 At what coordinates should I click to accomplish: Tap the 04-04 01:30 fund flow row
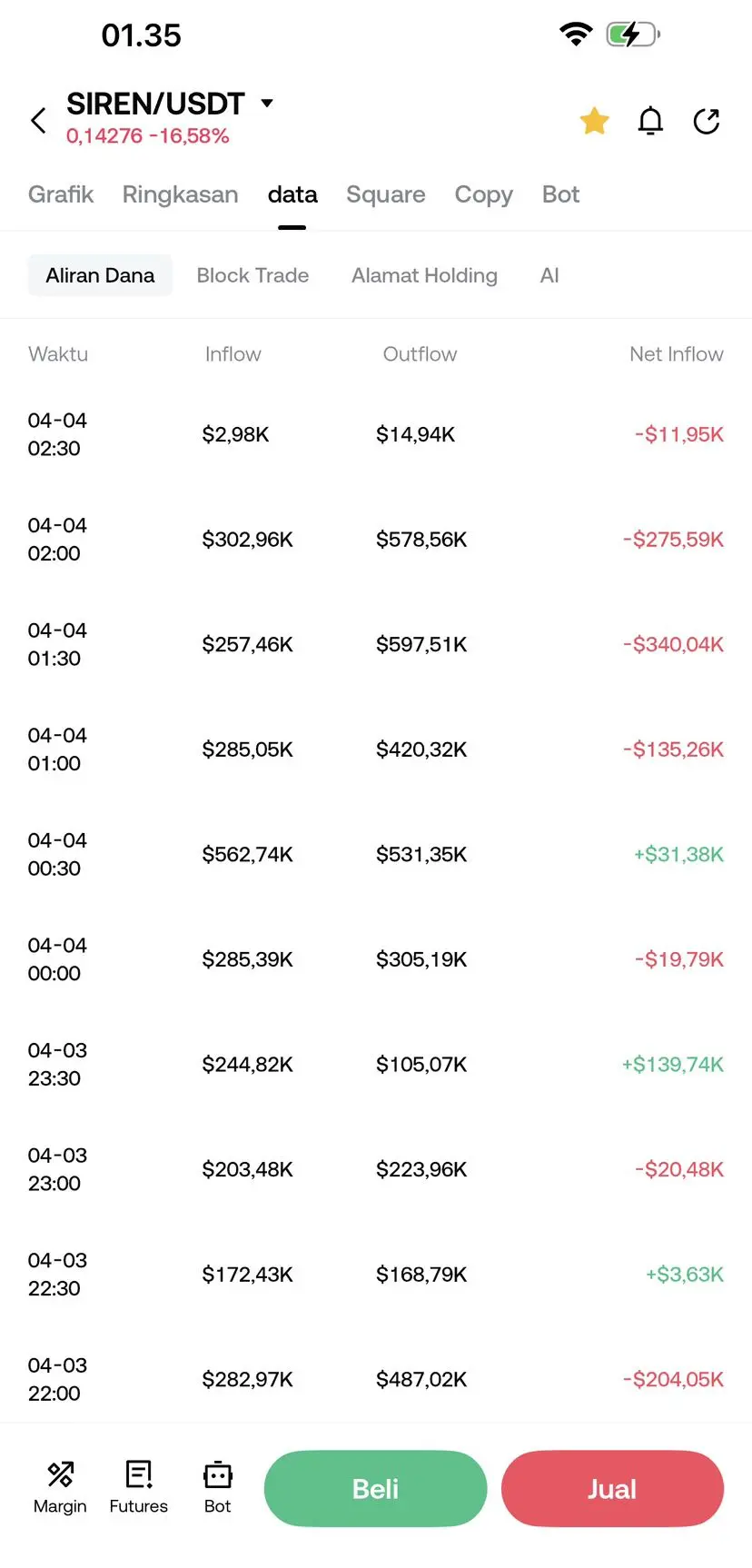(375, 644)
